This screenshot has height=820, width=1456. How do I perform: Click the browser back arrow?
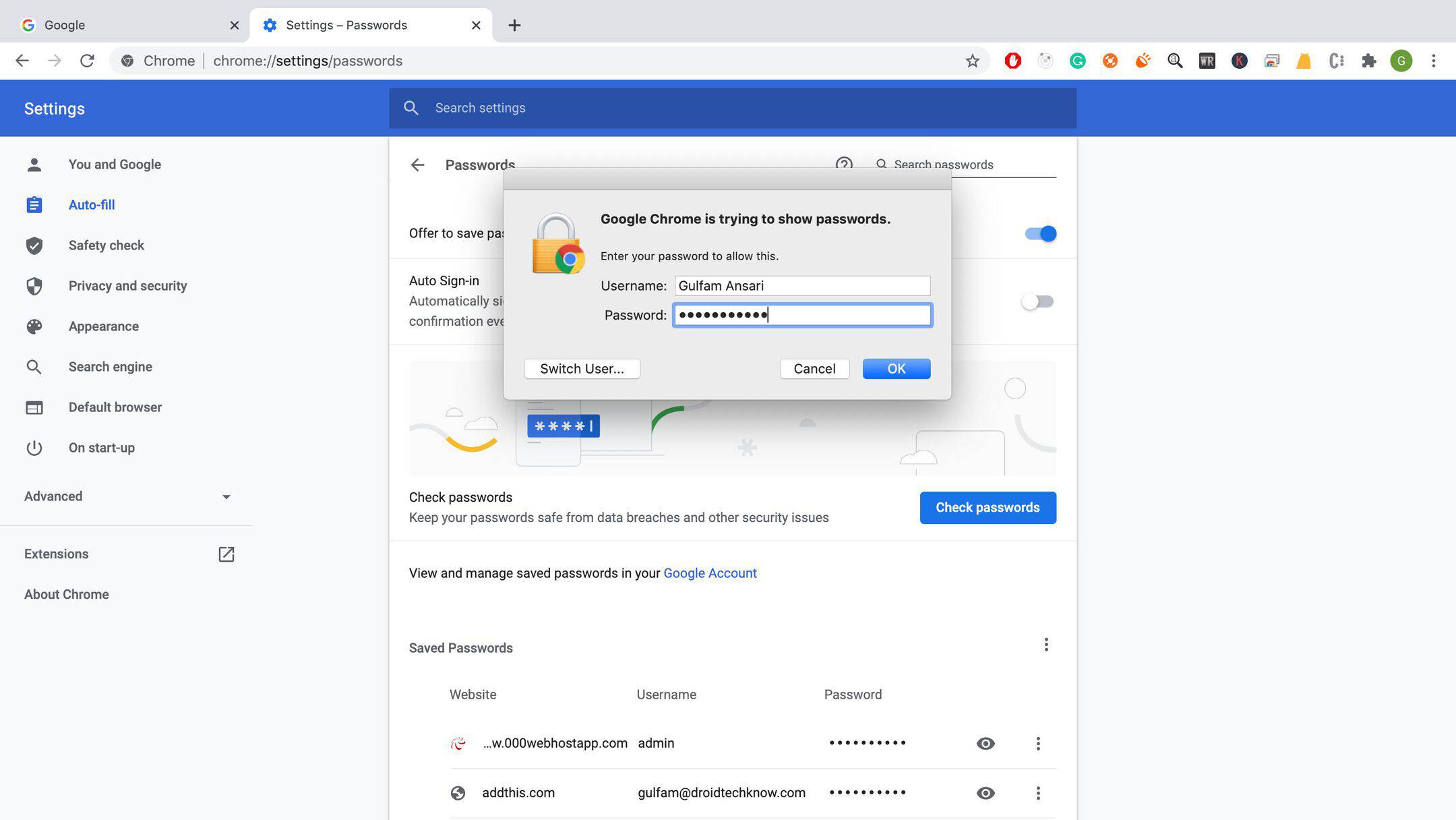pyautogui.click(x=22, y=61)
